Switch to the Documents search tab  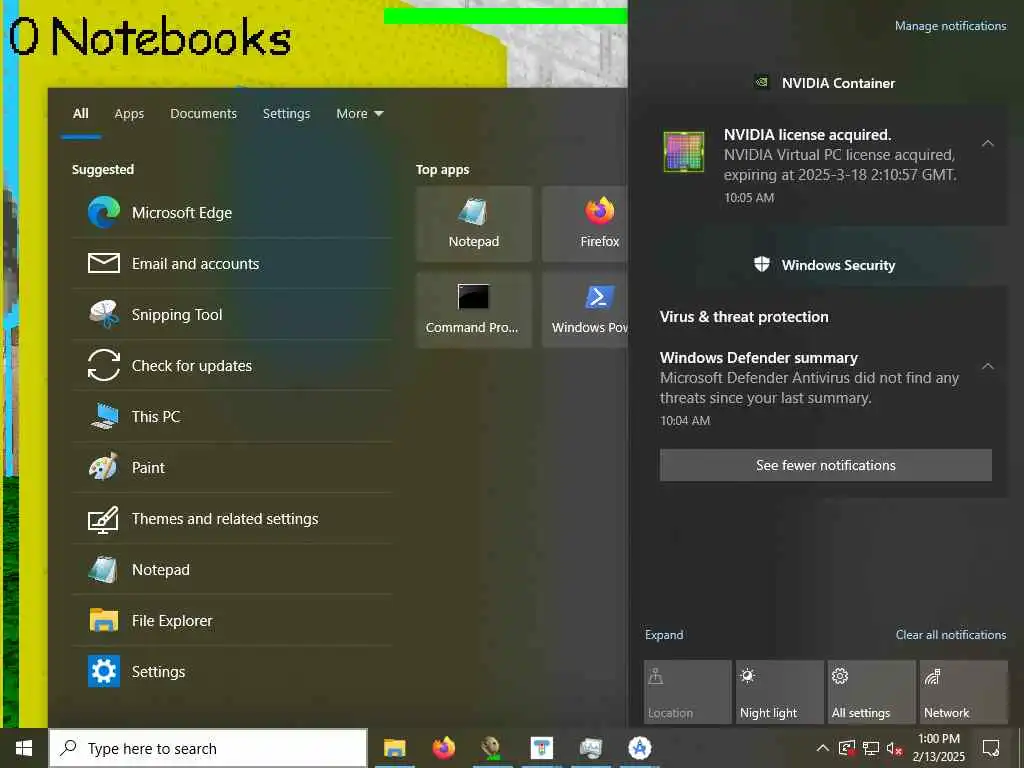click(x=203, y=114)
